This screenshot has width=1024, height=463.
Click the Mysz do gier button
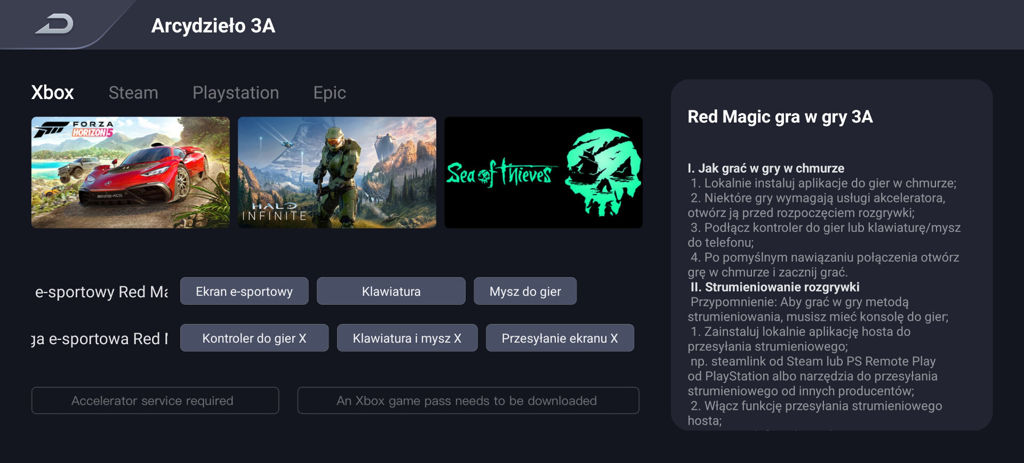(x=525, y=291)
